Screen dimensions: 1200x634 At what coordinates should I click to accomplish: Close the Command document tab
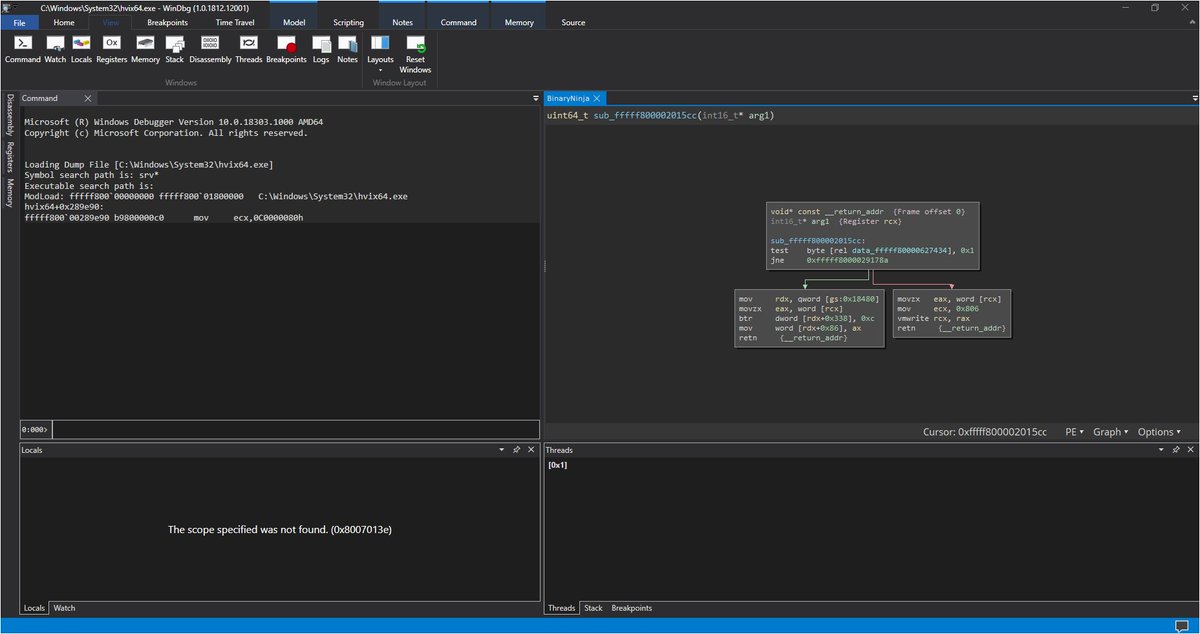[x=87, y=98]
